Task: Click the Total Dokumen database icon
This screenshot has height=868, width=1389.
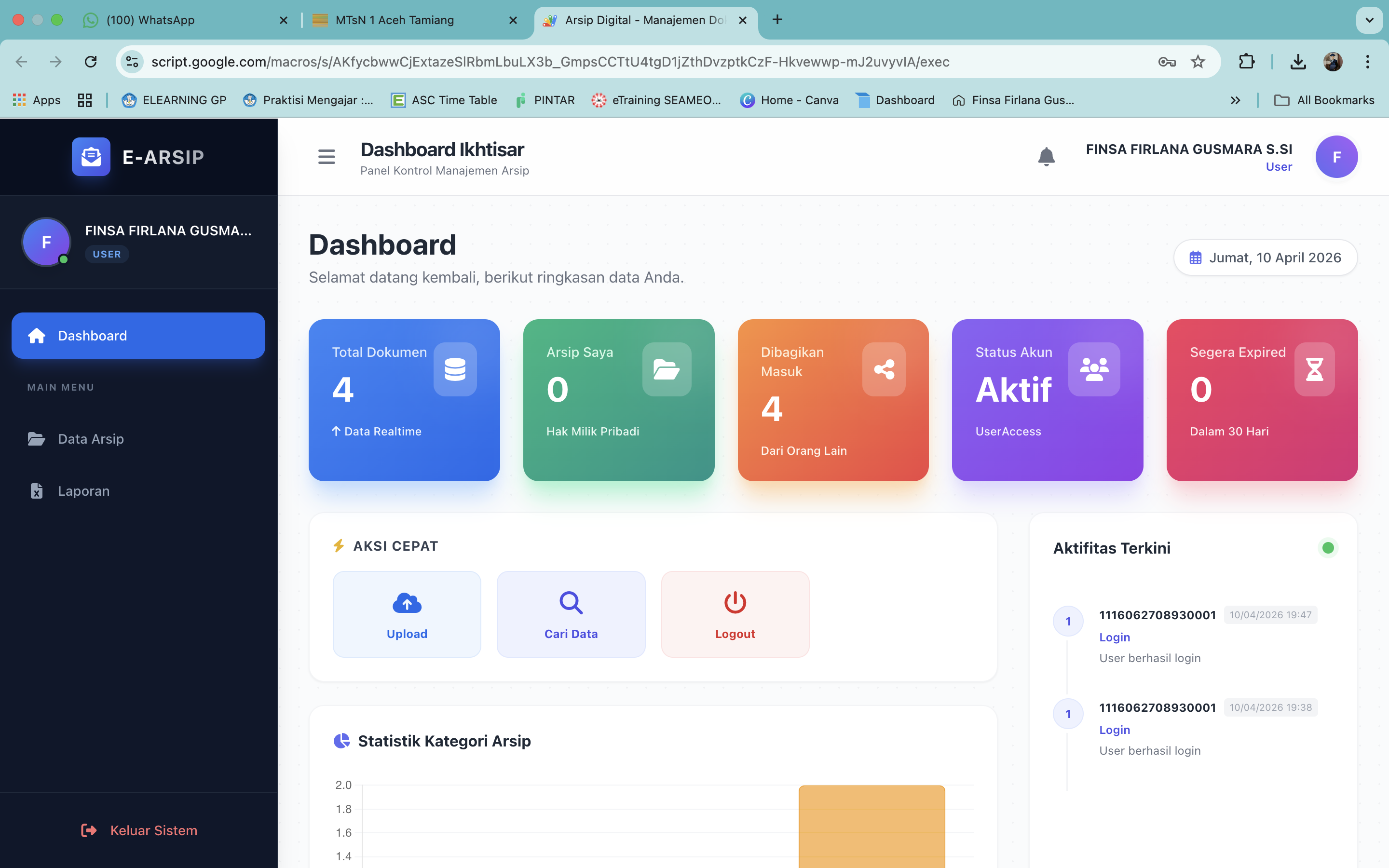Action: pos(455,369)
